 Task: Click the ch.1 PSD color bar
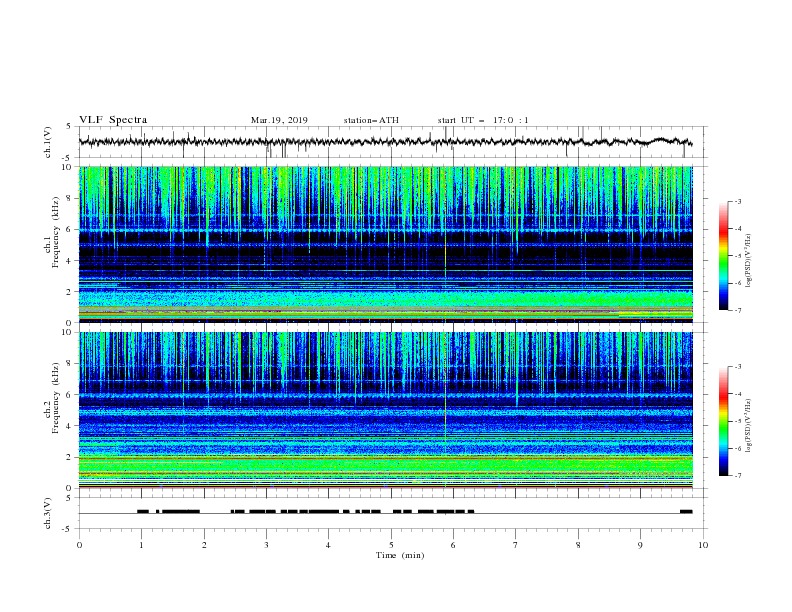(x=723, y=256)
